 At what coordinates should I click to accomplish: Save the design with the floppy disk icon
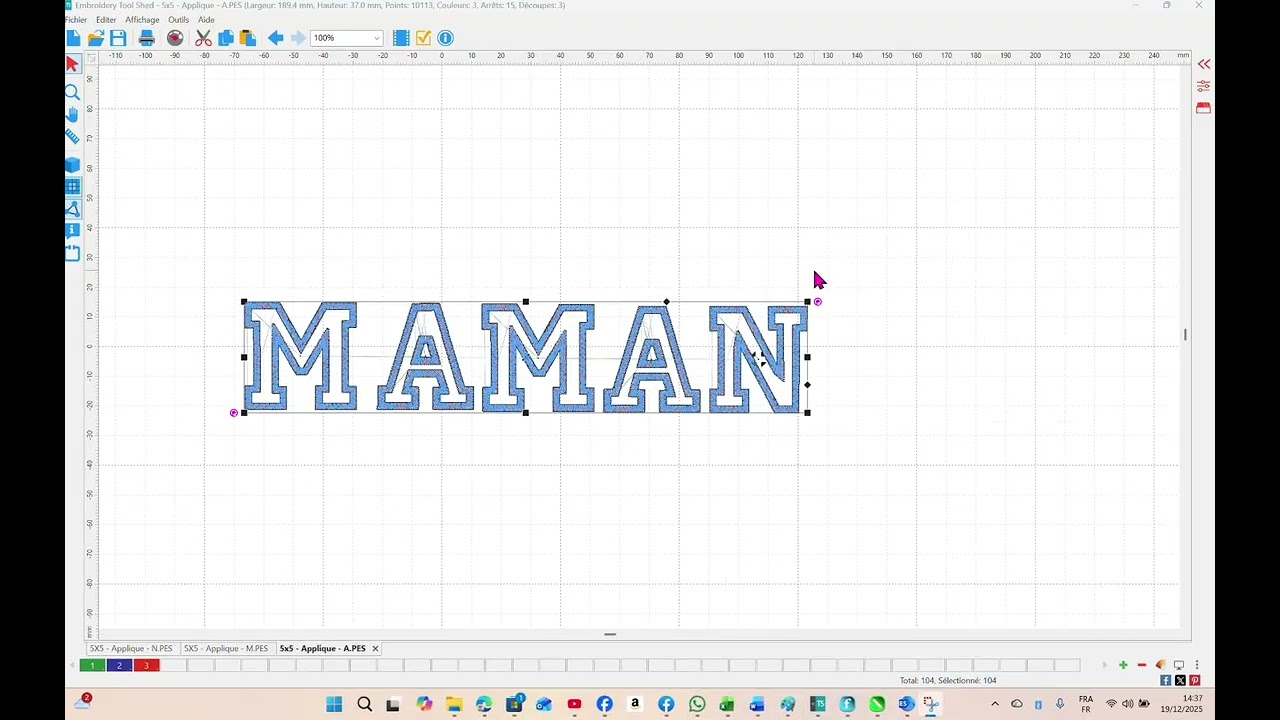(x=118, y=38)
